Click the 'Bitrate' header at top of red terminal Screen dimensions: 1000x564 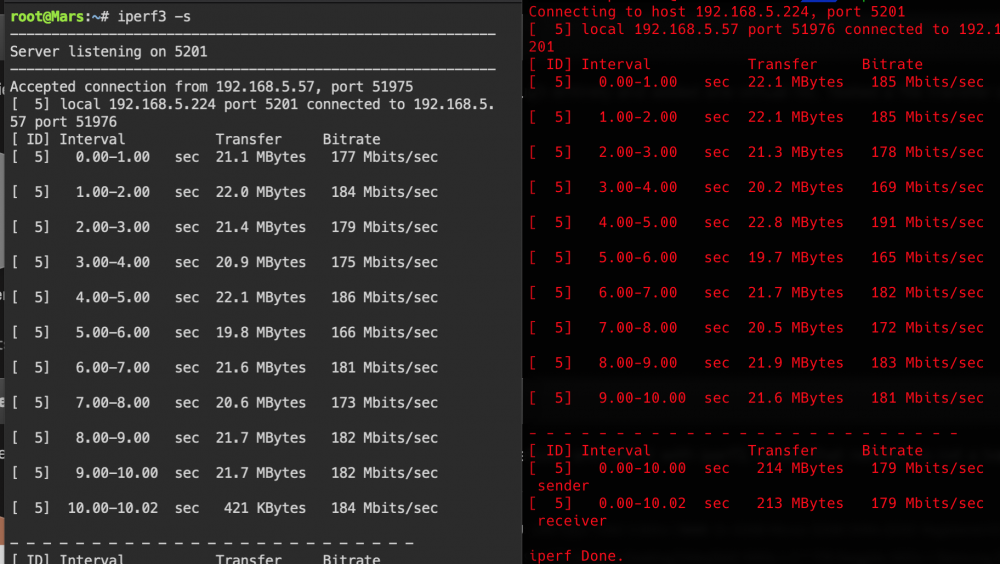pos(892,64)
